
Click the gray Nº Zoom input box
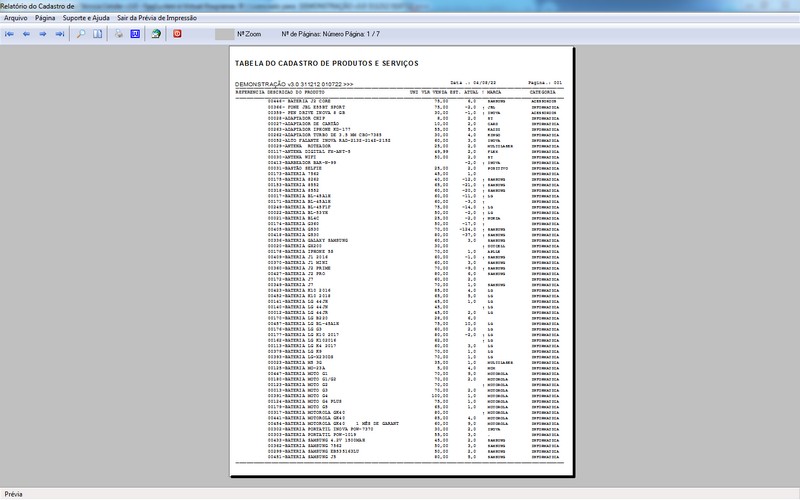point(224,34)
